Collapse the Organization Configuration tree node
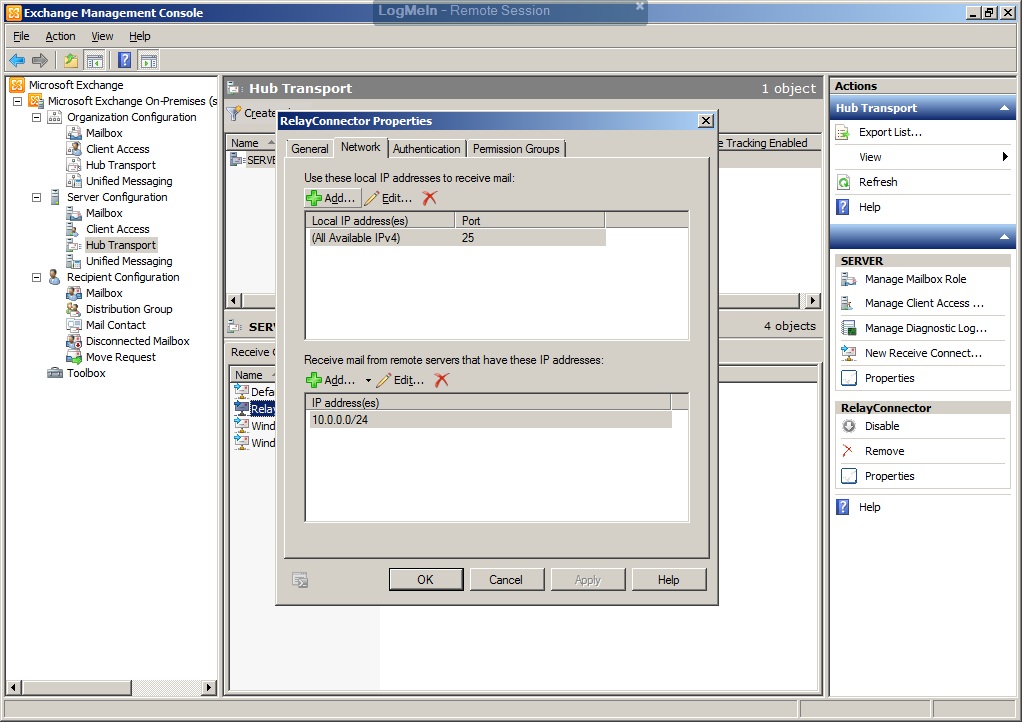Viewport: 1022px width, 722px height. click(36, 117)
